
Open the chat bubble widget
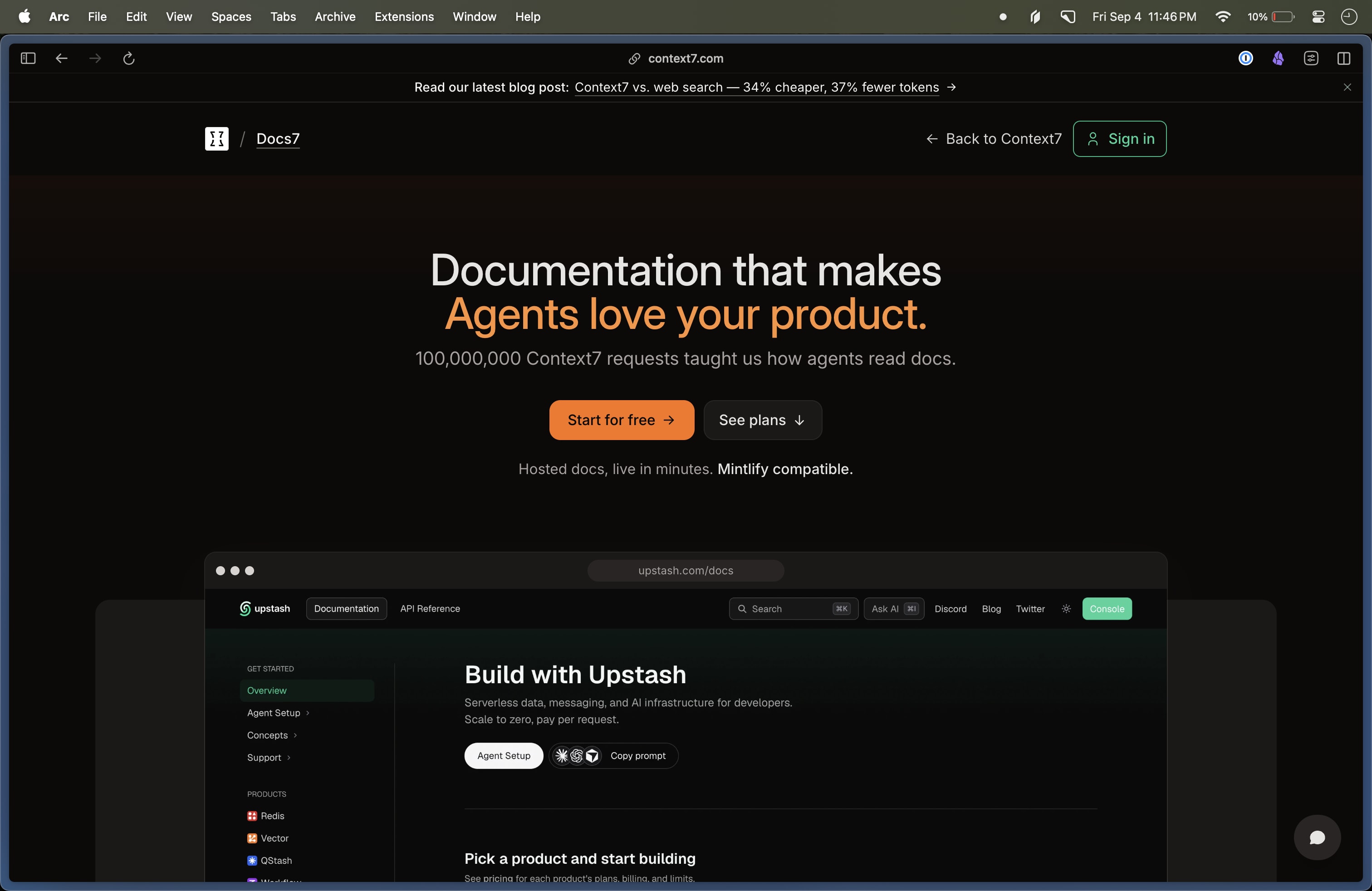click(1317, 837)
